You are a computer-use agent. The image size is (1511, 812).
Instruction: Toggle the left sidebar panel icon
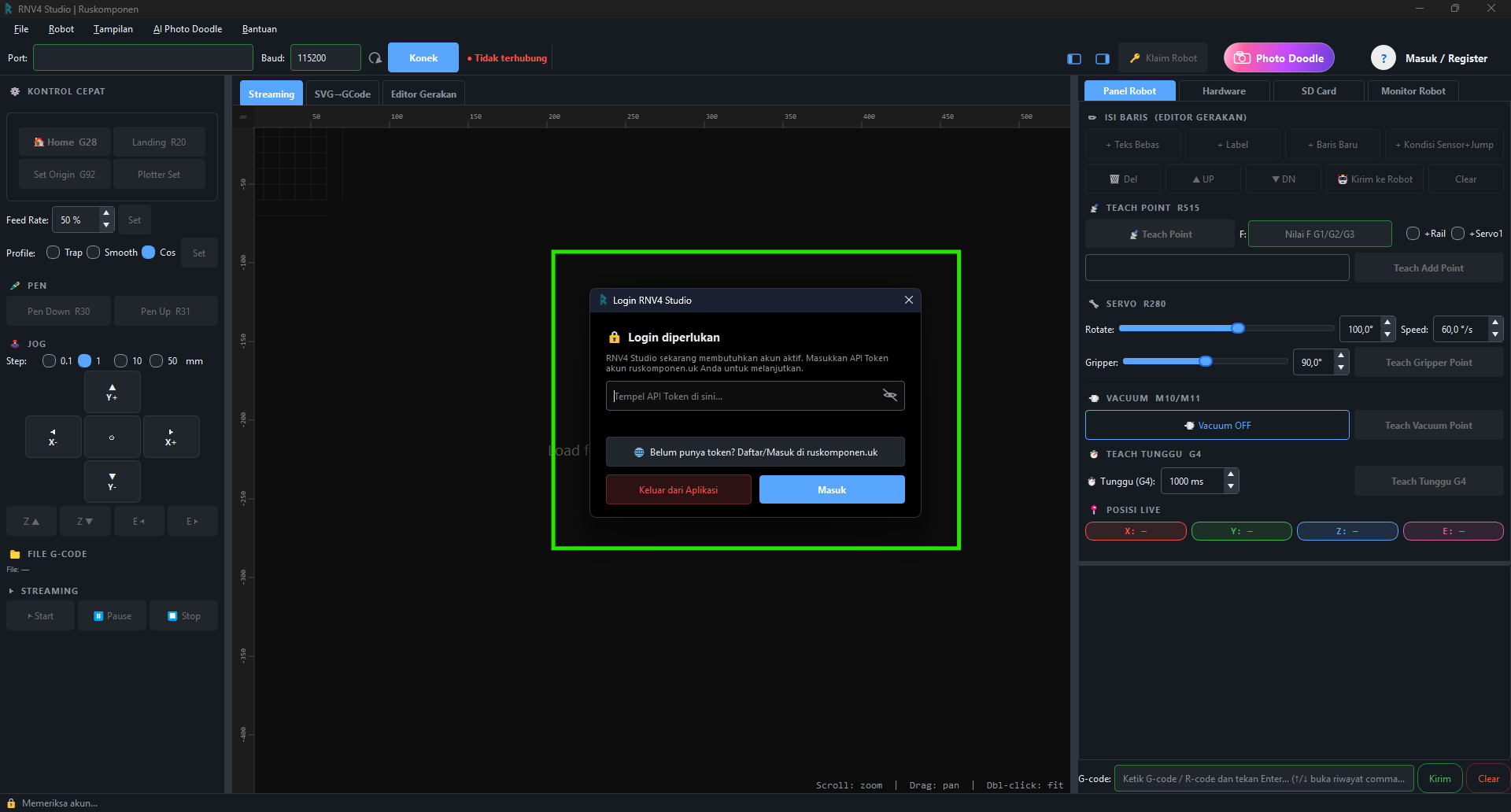(1074, 58)
